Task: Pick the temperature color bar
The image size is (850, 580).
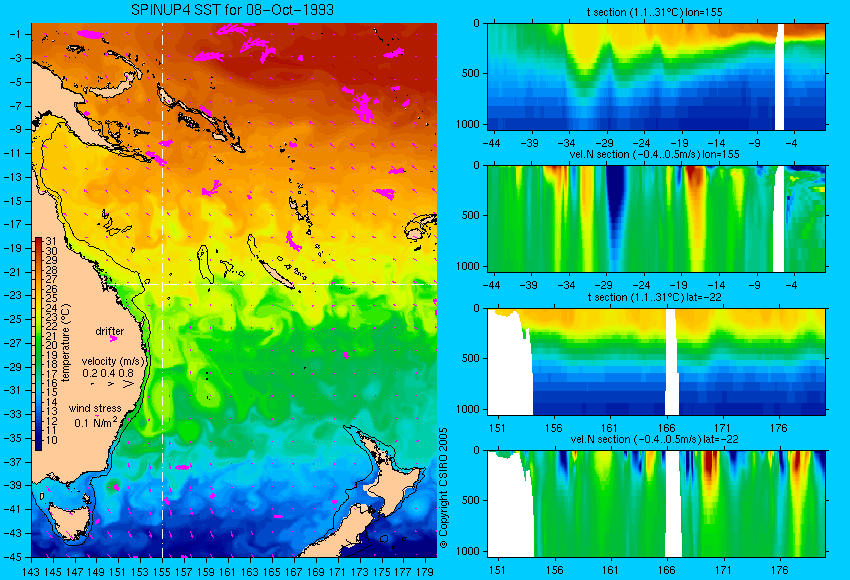Action: (38, 344)
